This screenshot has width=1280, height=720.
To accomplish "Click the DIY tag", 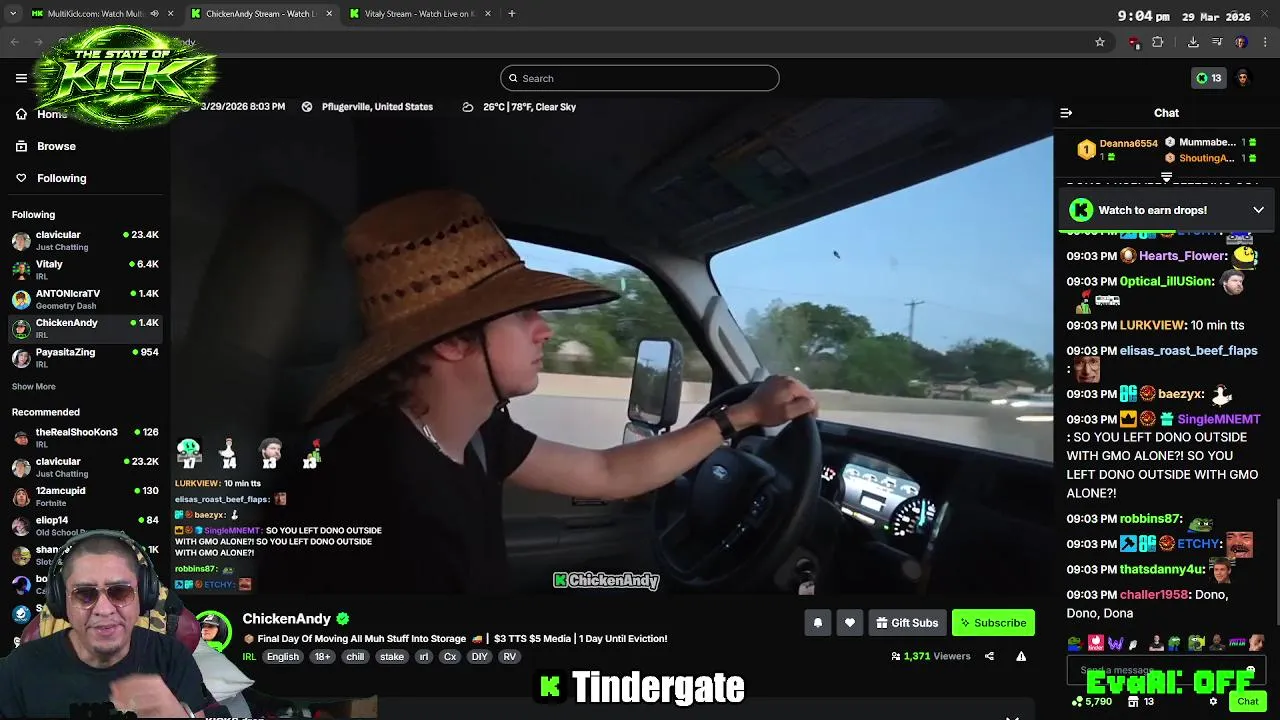I will (x=480, y=657).
